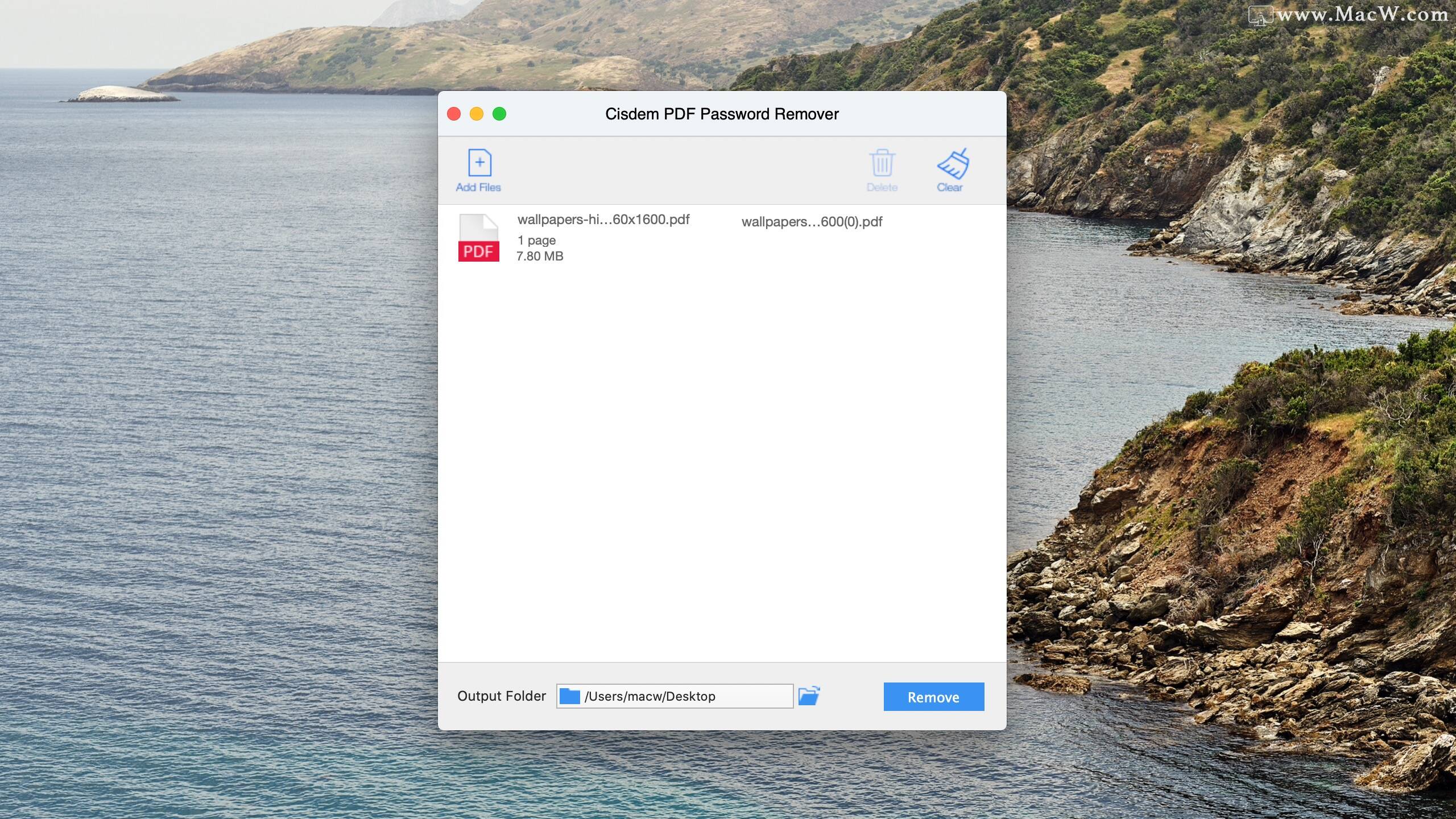Close the Cisdem PDF Password Remover window
This screenshot has height=819, width=1456.
[454, 114]
